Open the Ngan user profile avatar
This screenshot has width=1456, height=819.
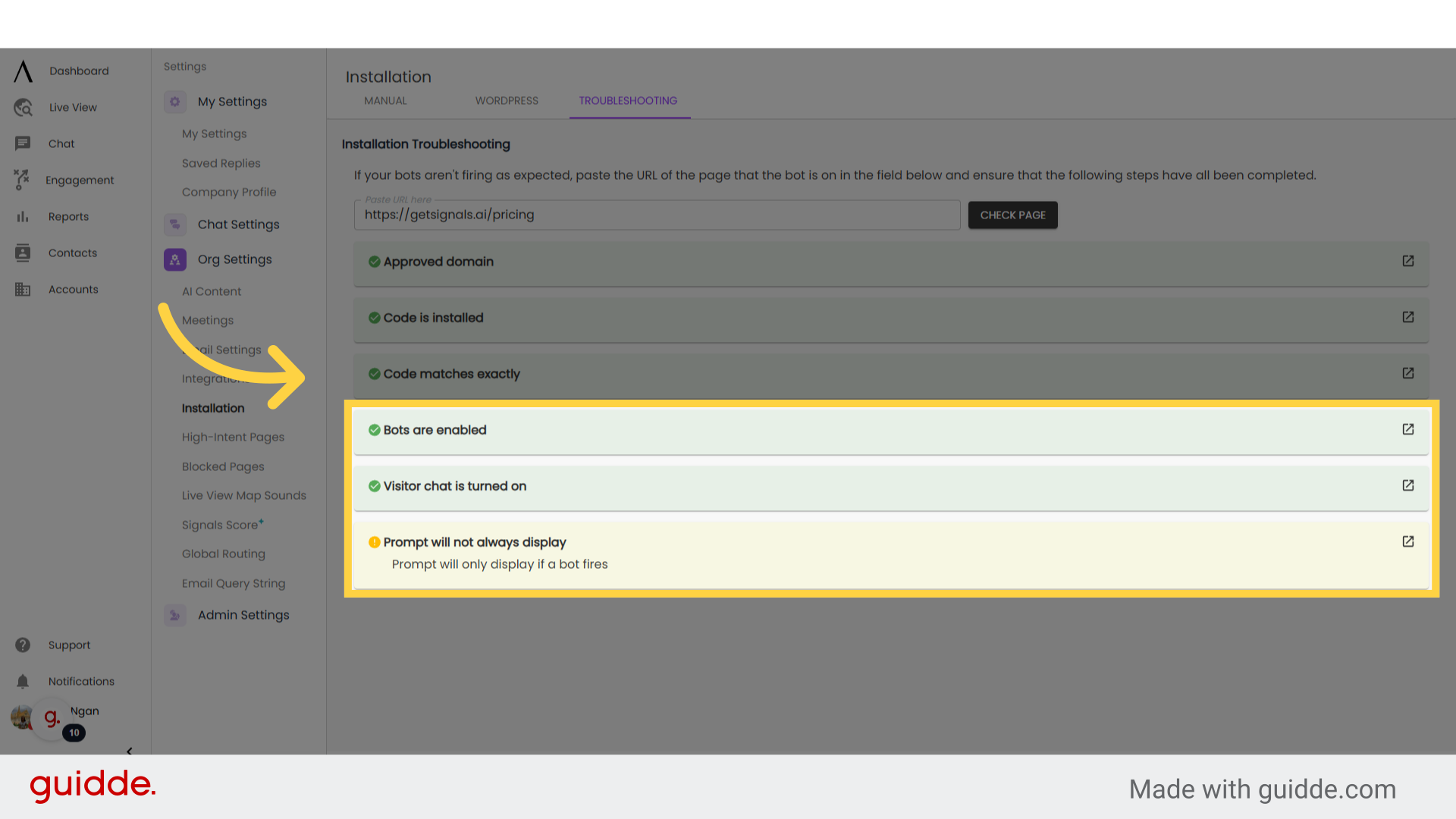tap(21, 717)
